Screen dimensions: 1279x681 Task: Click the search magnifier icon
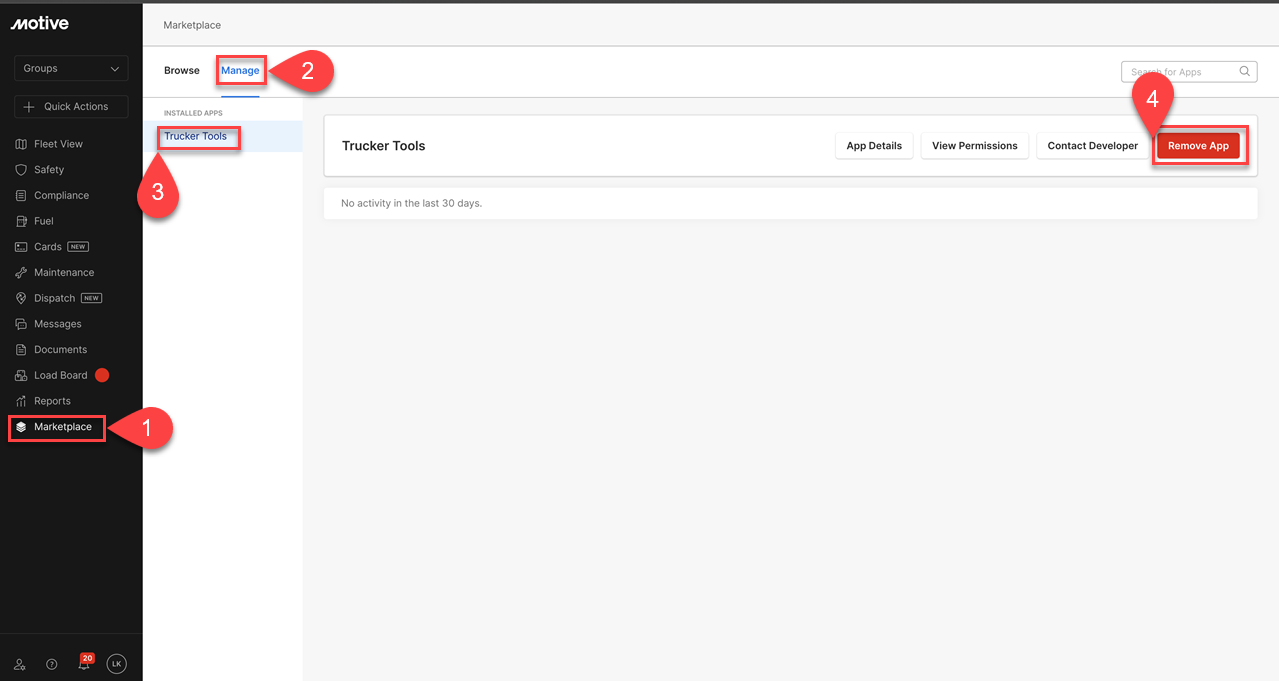[x=1245, y=71]
